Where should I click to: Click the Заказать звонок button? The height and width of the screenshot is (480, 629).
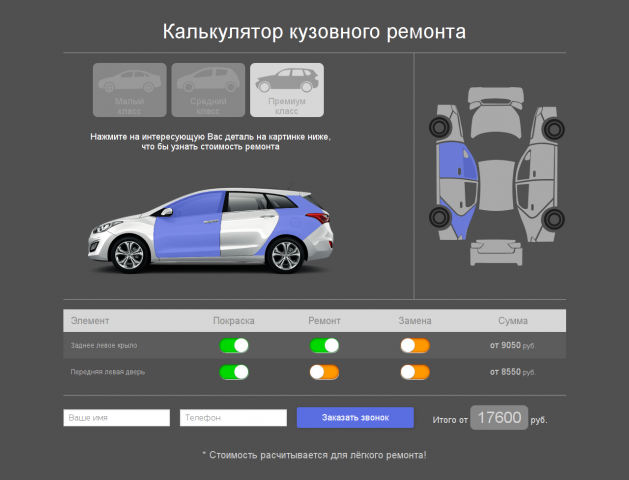(x=355, y=417)
